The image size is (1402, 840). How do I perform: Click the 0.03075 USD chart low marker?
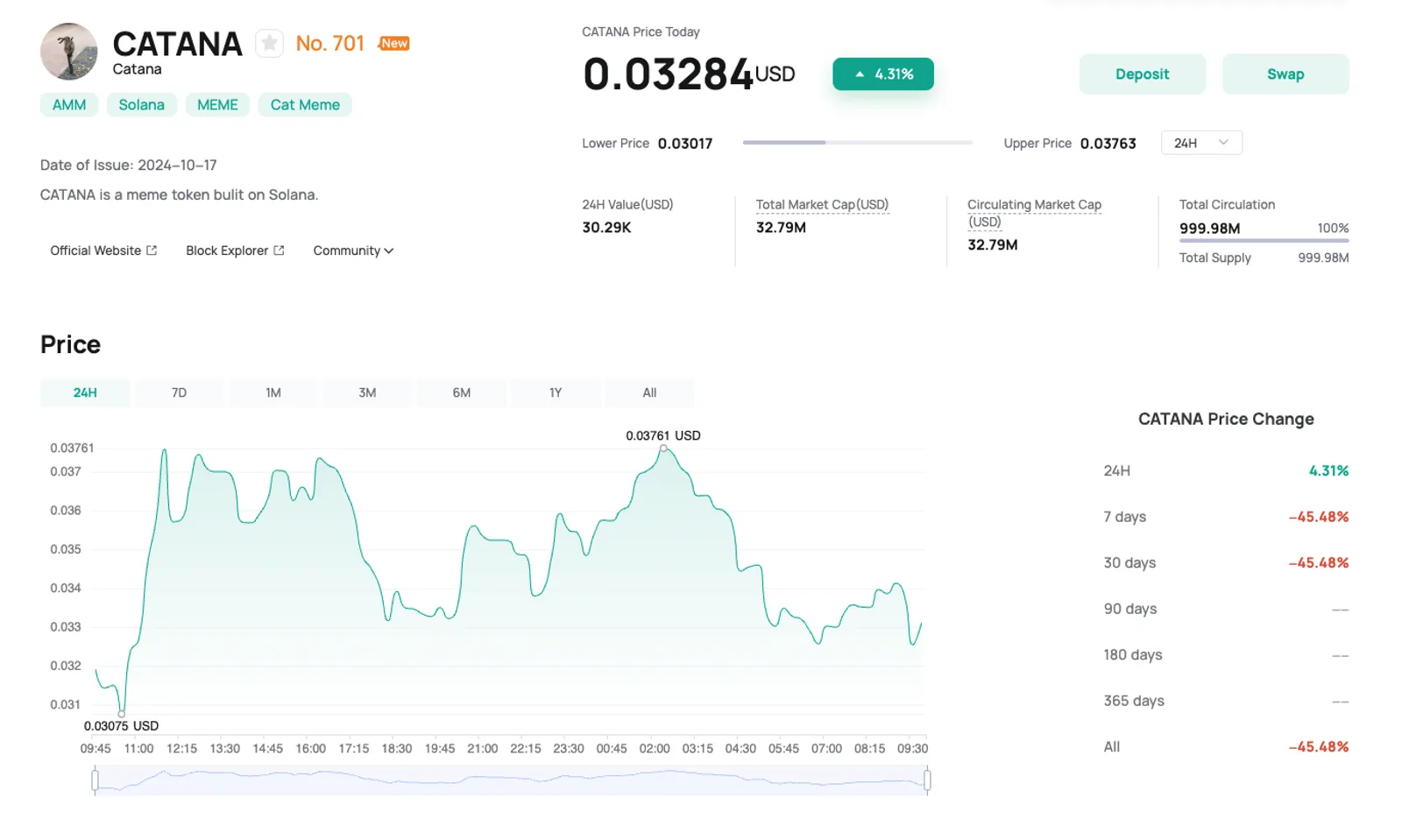pyautogui.click(x=122, y=714)
